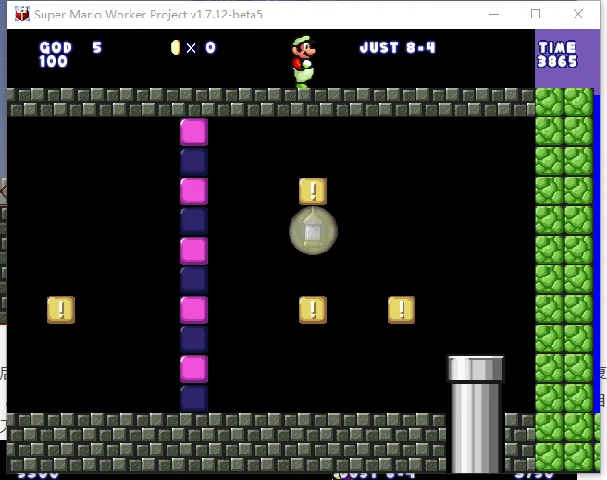Maximize the Super Mario Worker Project window
Viewport: 607px width, 480px height.
536,14
